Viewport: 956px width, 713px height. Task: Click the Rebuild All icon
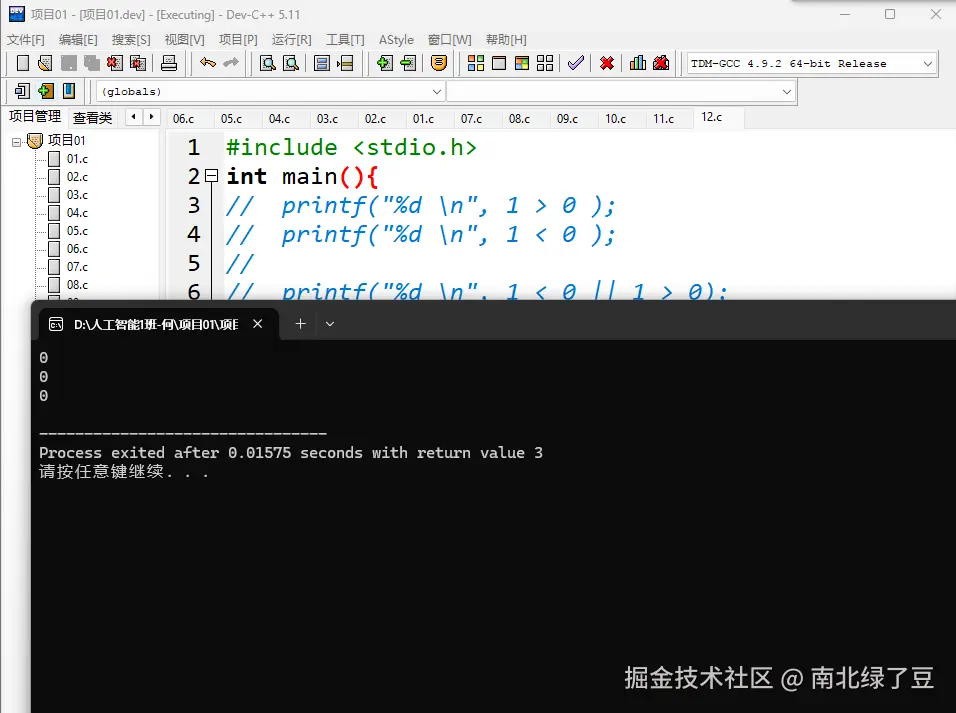[x=545, y=63]
